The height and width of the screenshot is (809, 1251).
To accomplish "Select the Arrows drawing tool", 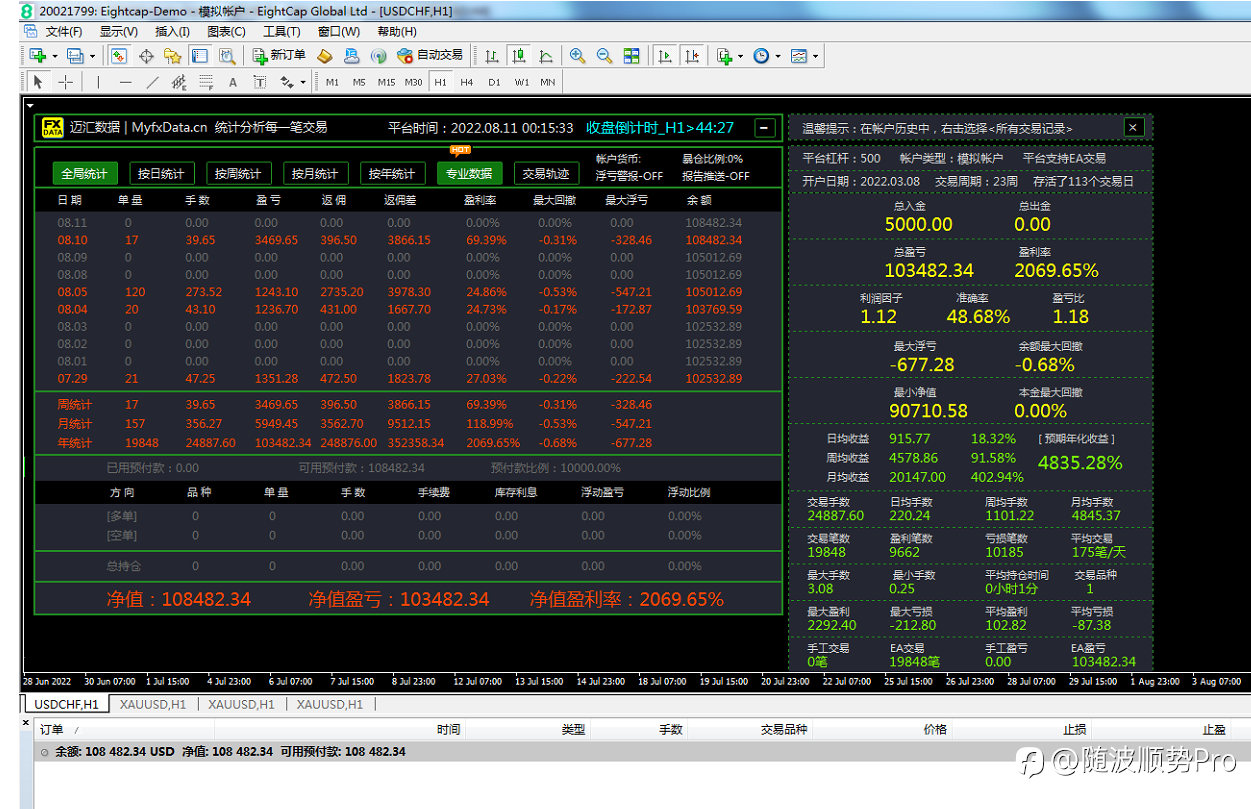I will (x=287, y=82).
